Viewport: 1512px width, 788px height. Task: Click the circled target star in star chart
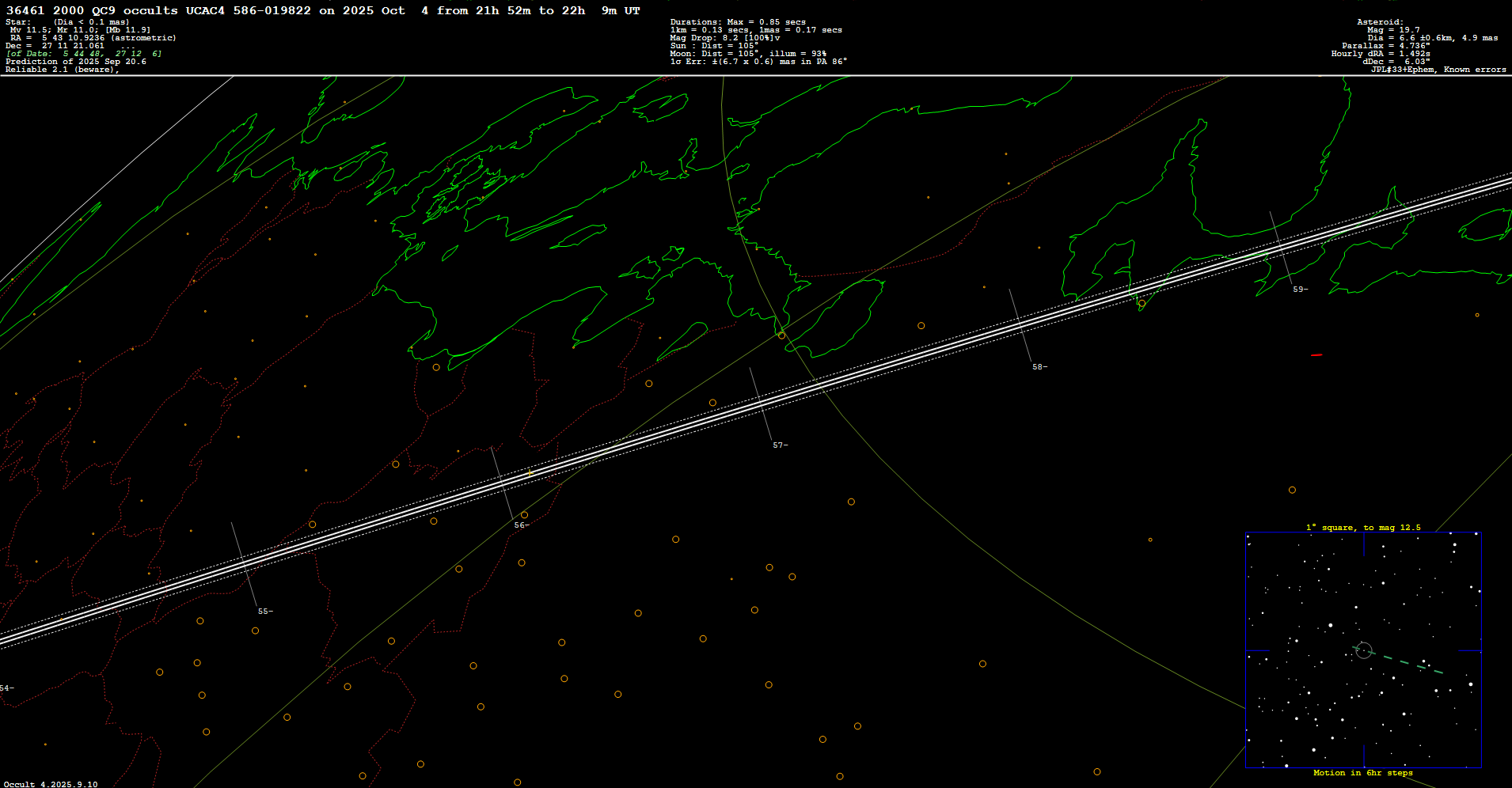(1363, 650)
